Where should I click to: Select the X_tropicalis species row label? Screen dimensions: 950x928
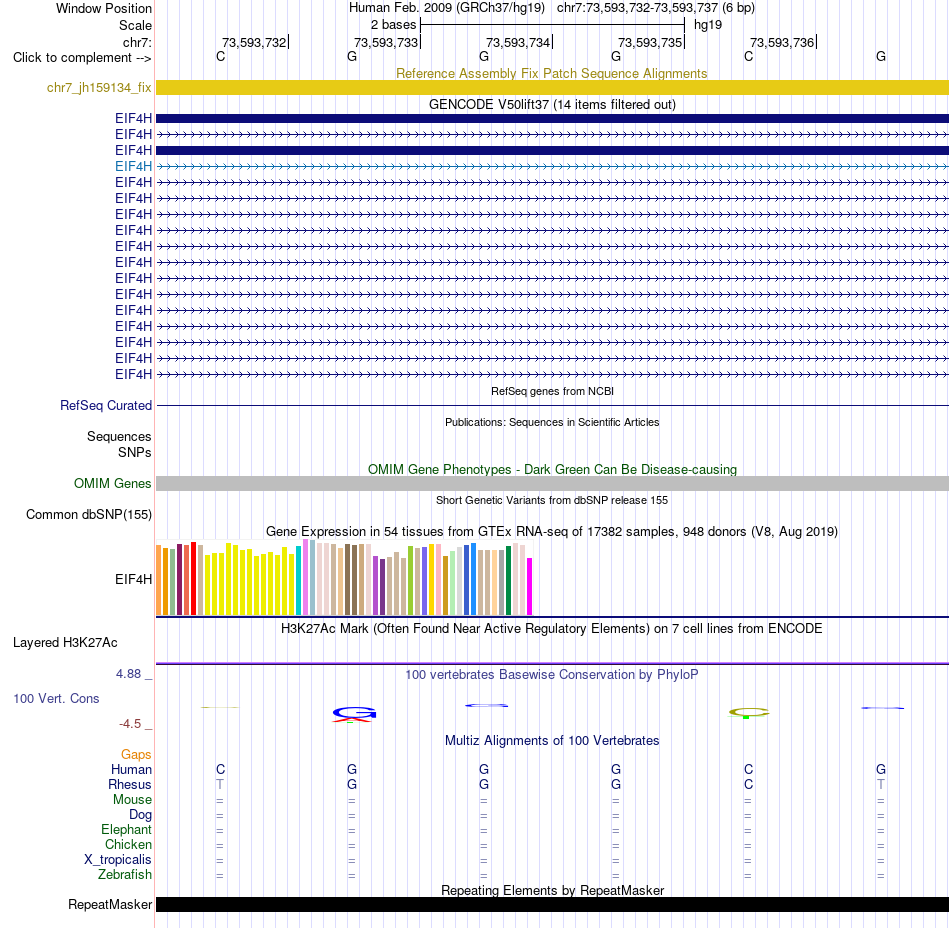pyautogui.click(x=118, y=860)
